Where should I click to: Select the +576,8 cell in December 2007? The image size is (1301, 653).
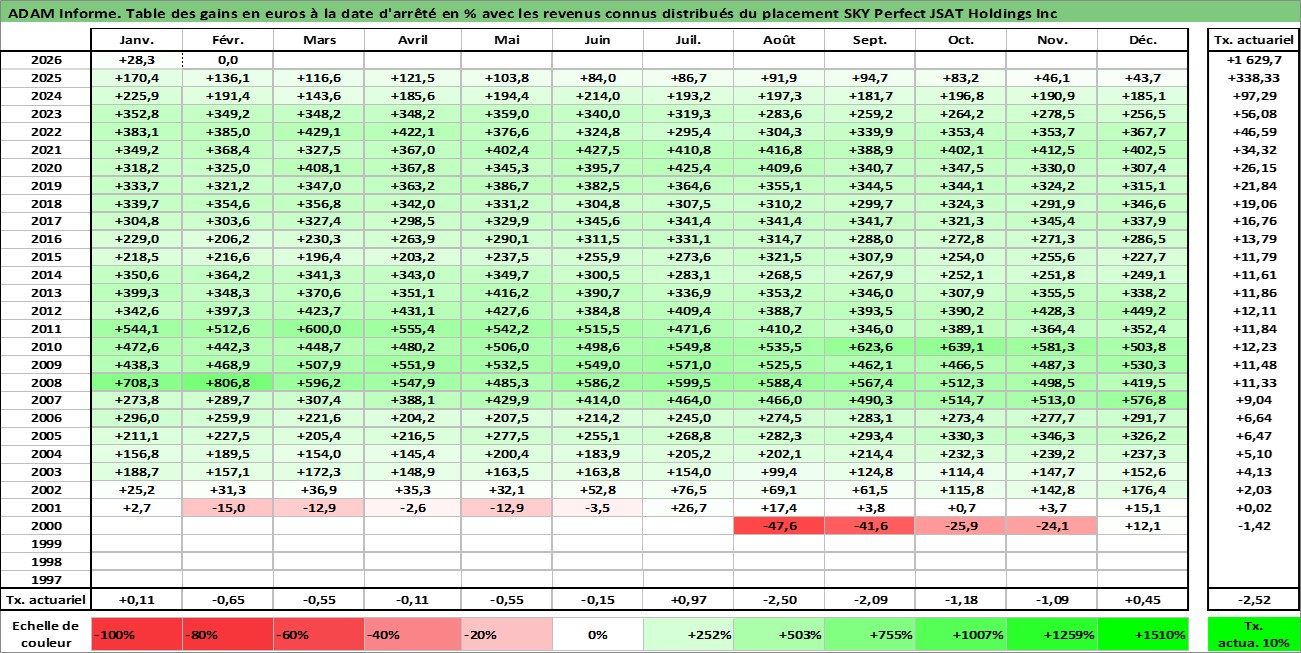click(x=1142, y=401)
